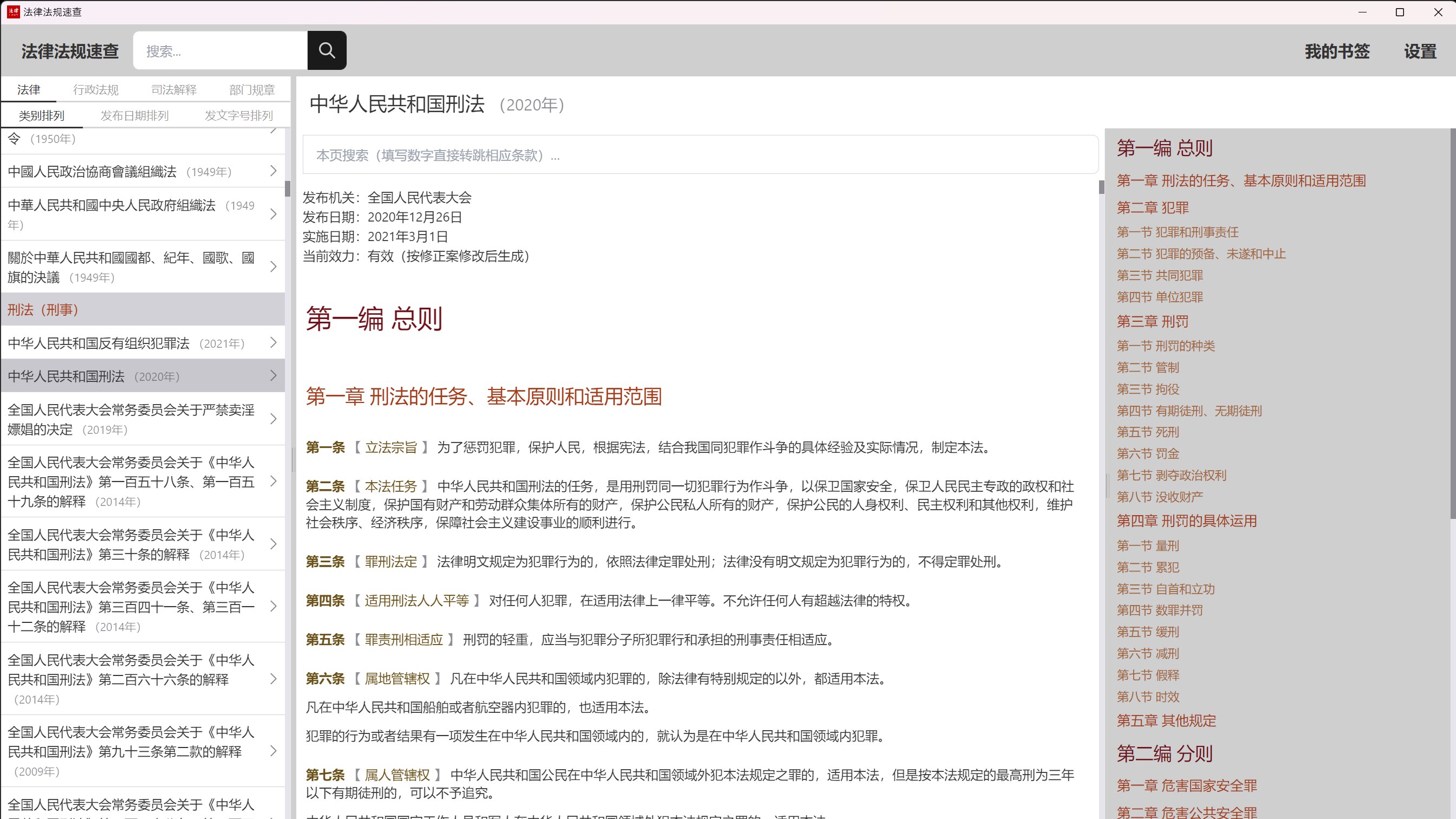Open 设置 settings
This screenshot has height=819, width=1456.
[1420, 51]
